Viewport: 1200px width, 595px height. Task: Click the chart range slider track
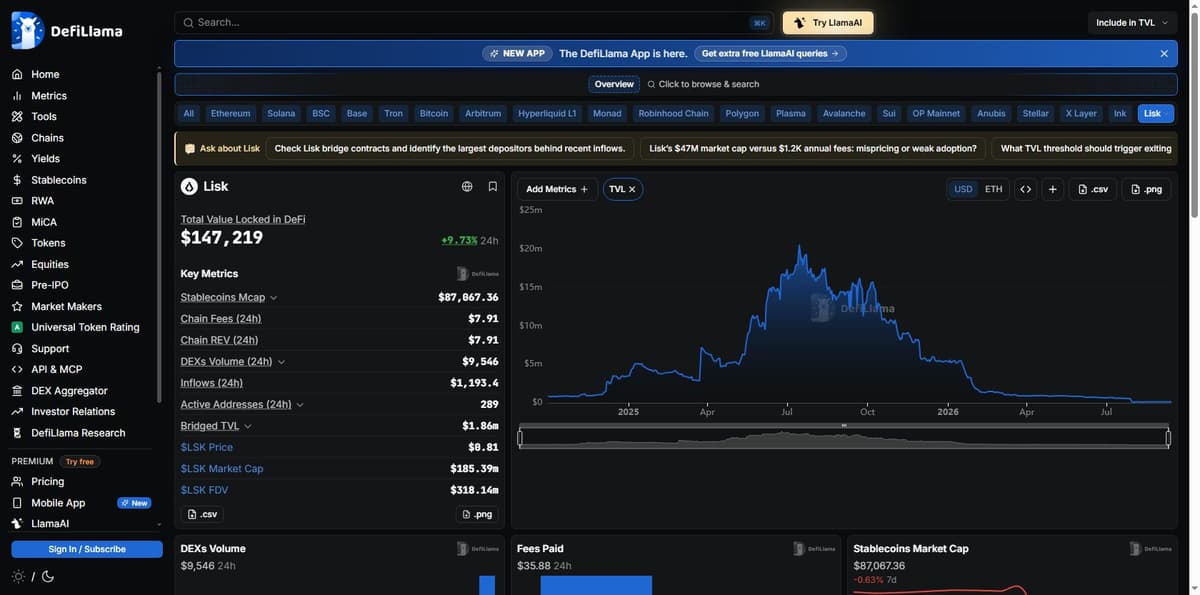(844, 438)
